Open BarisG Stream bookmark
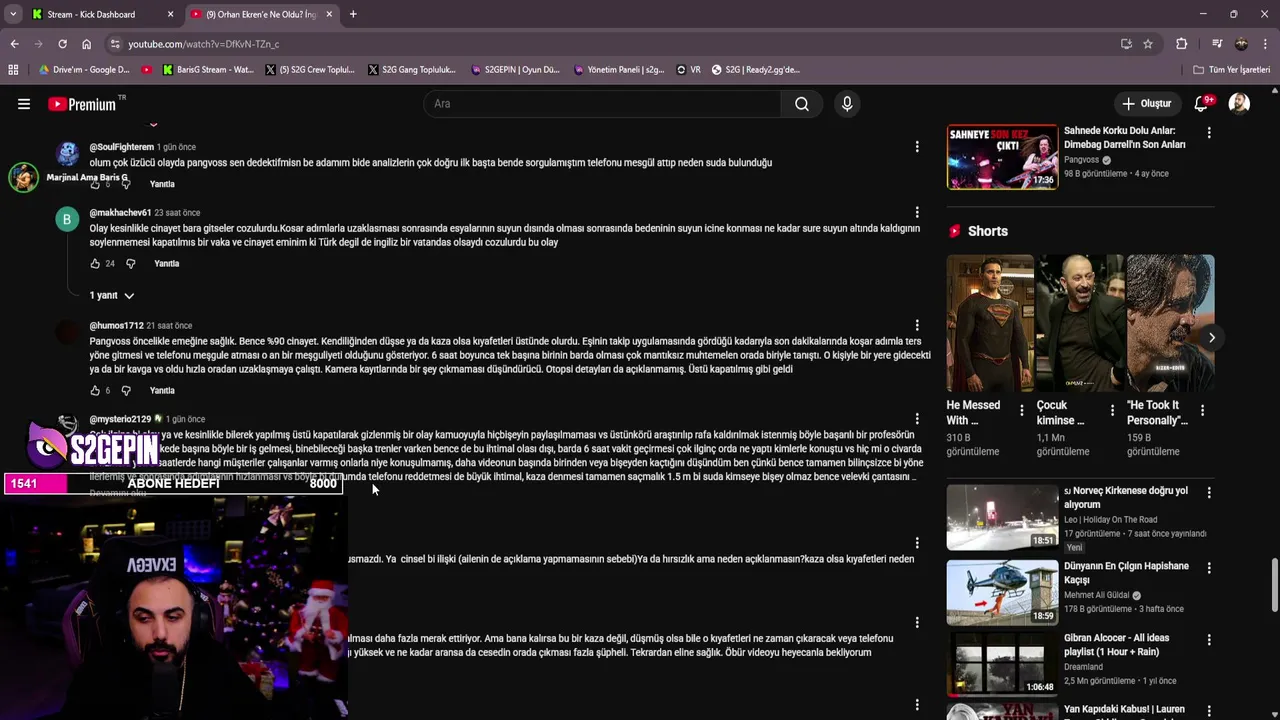This screenshot has width=1280, height=720. click(x=207, y=70)
